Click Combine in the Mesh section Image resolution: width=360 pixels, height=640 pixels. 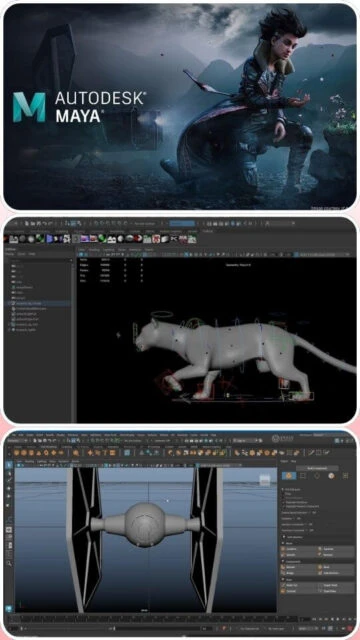click(299, 549)
